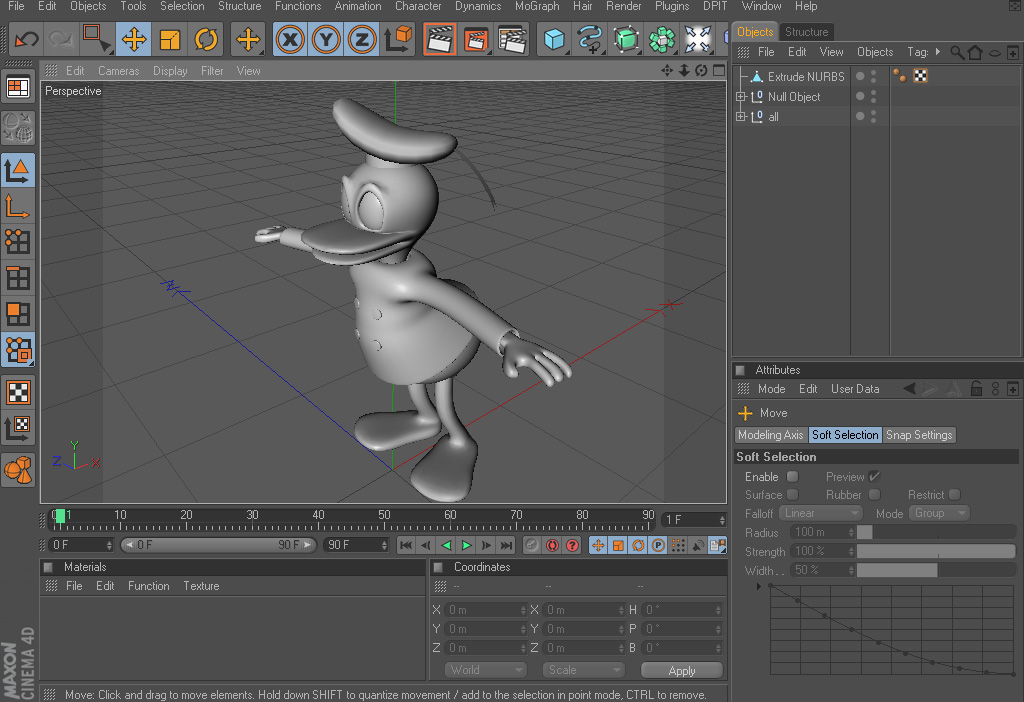The height and width of the screenshot is (702, 1024).
Task: Adjust the Radius slider
Action: pyautogui.click(x=936, y=533)
